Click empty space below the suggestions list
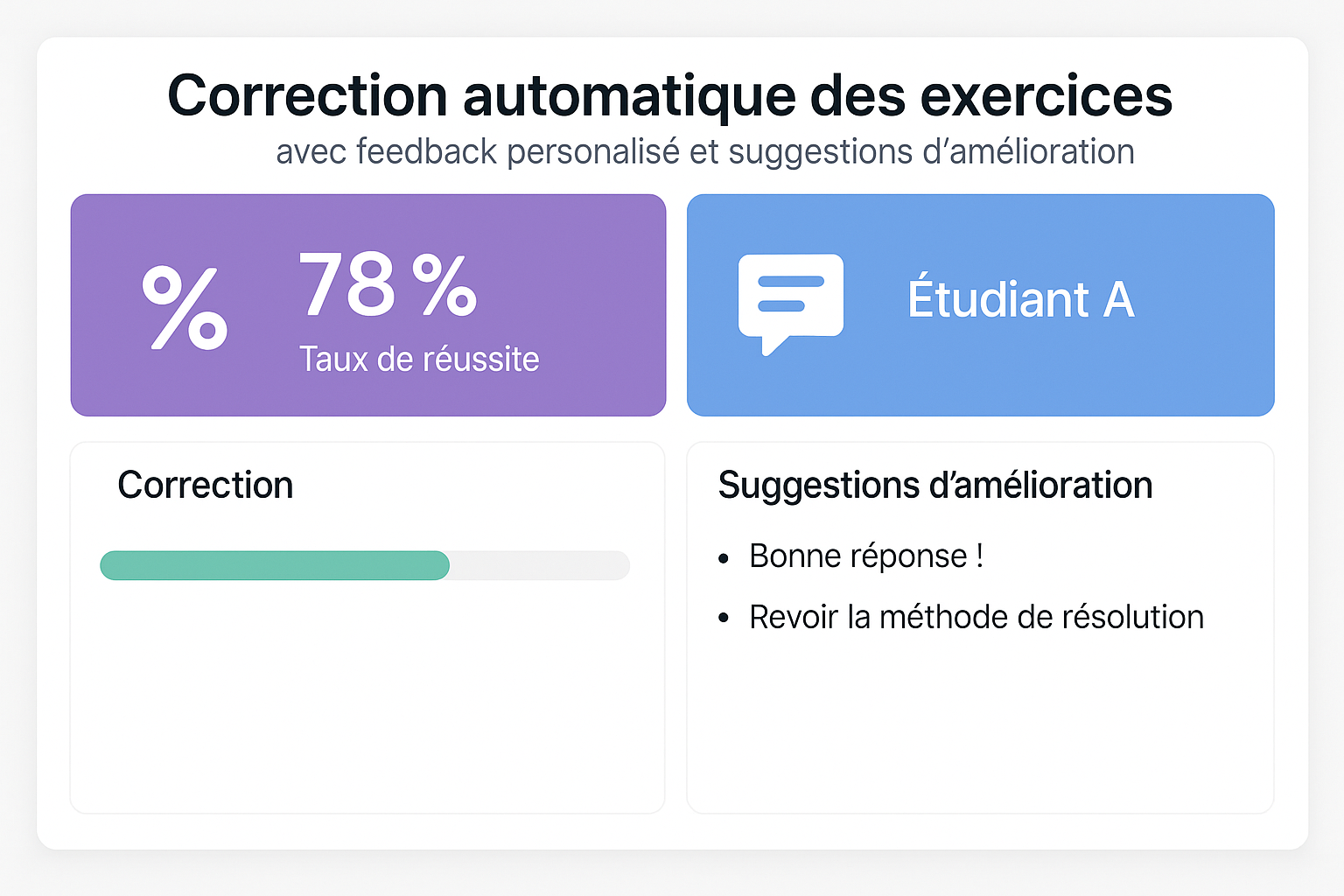 pyautogui.click(x=980, y=726)
